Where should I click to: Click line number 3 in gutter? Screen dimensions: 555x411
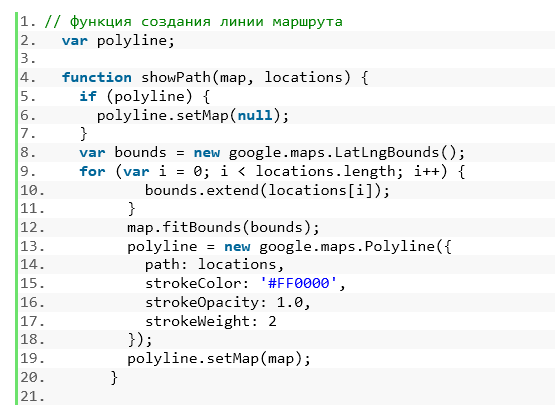(28, 58)
